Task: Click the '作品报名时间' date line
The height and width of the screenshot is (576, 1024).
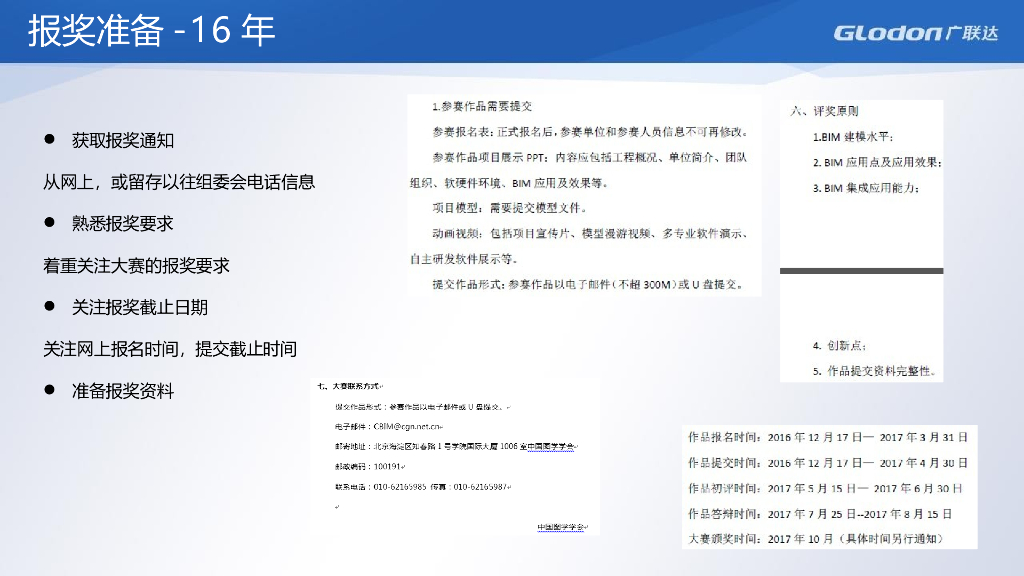Action: tap(828, 438)
